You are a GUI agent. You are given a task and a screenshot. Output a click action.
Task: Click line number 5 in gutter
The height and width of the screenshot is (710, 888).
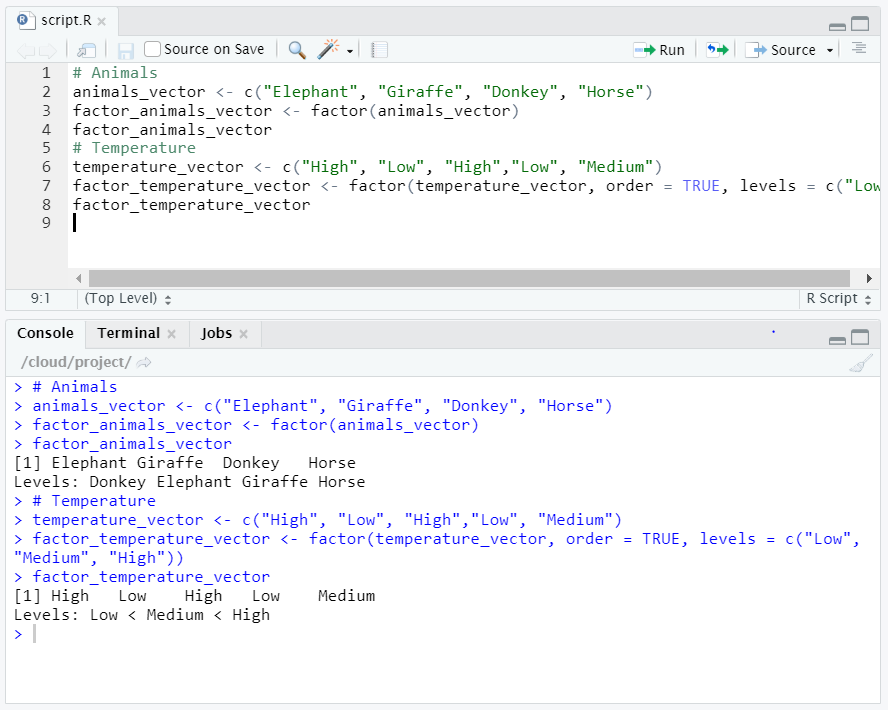pos(46,148)
